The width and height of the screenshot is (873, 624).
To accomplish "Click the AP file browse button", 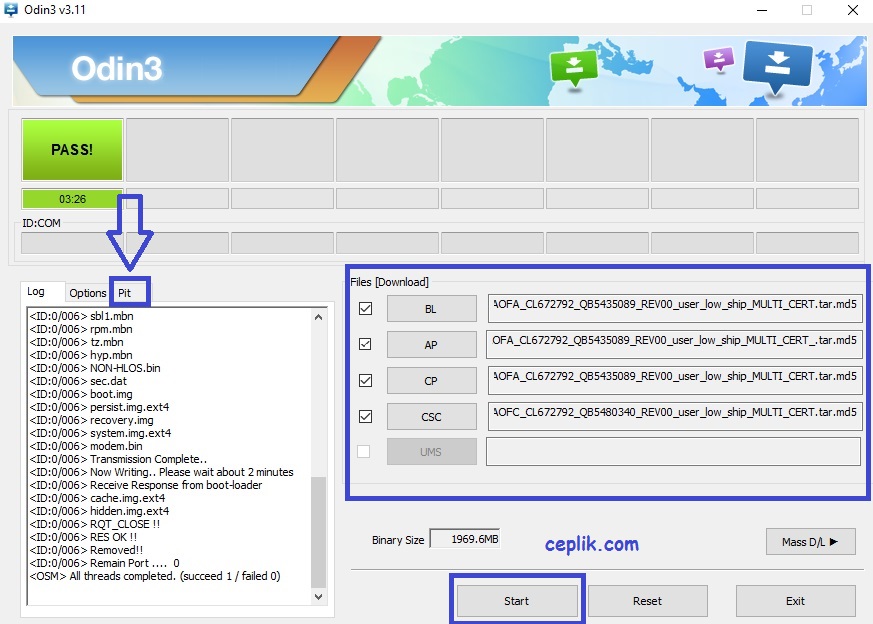I will pyautogui.click(x=431, y=345).
